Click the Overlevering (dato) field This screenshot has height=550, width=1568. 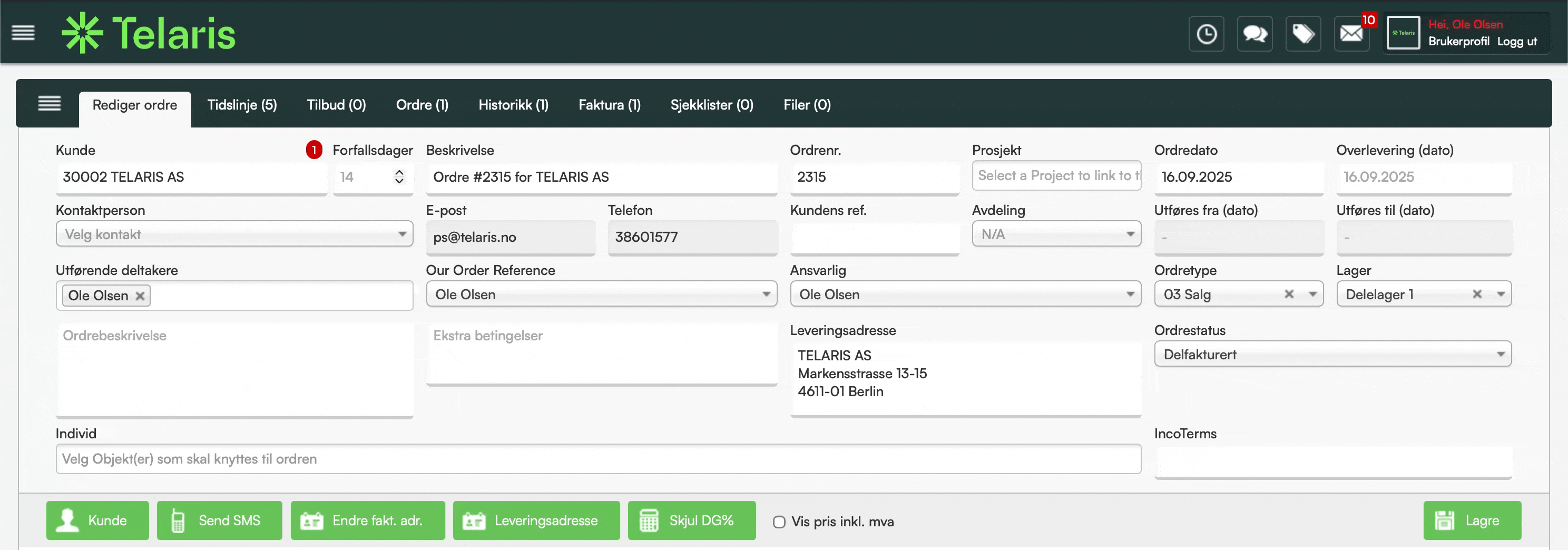[x=1424, y=177]
